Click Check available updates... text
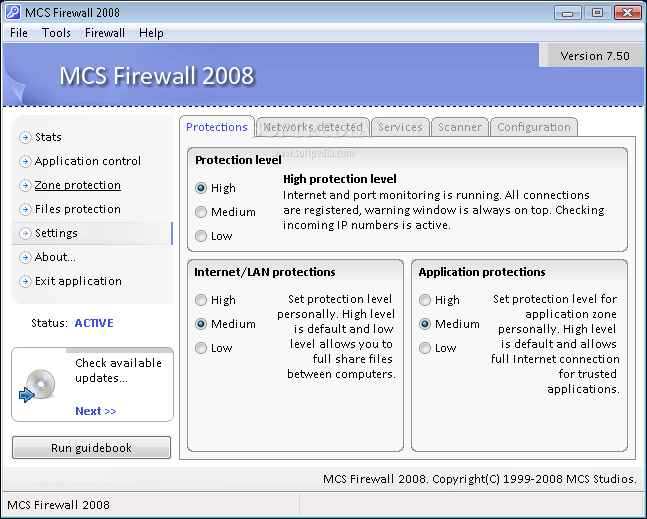647x519 pixels. point(118,370)
